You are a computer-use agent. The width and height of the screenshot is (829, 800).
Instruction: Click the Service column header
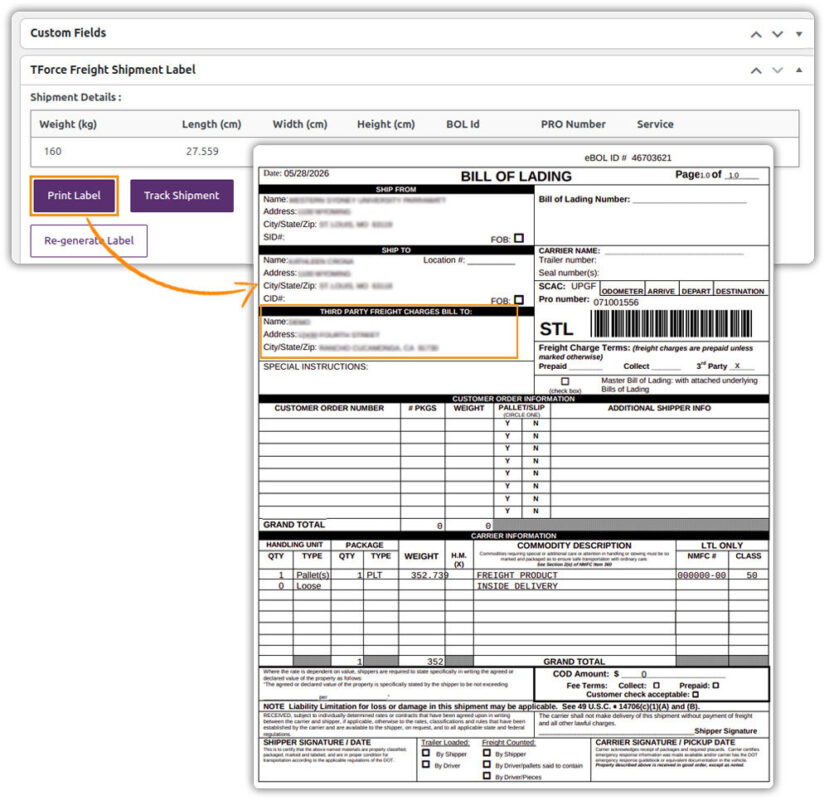pos(655,124)
